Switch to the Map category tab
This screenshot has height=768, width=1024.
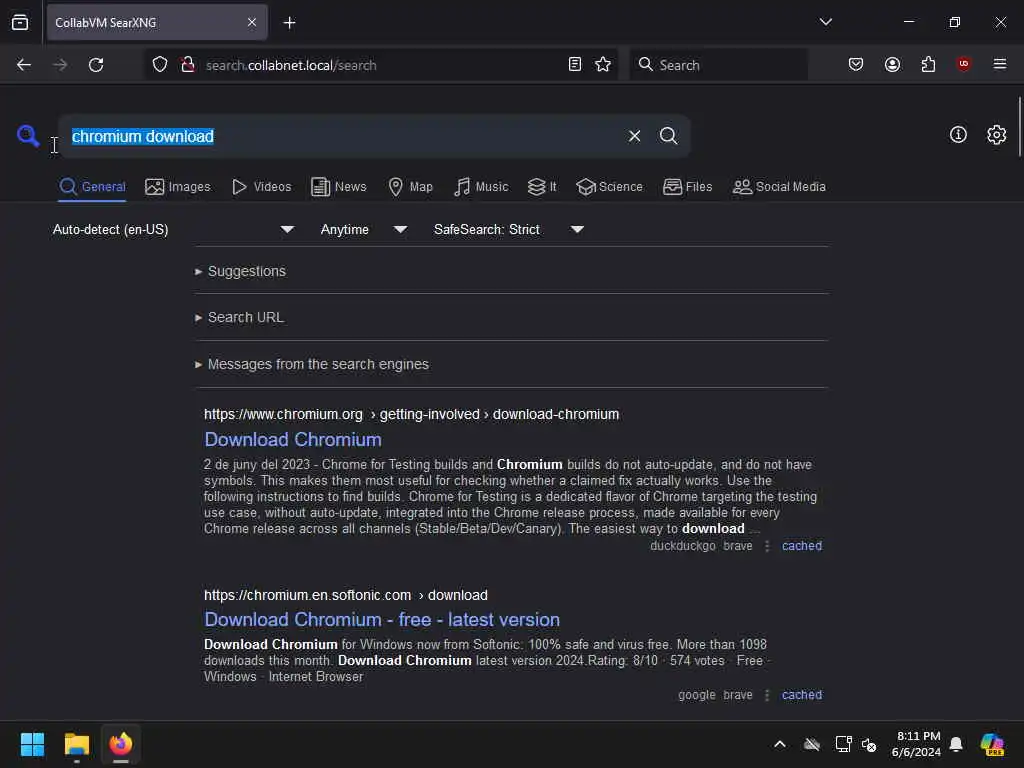pyautogui.click(x=410, y=187)
